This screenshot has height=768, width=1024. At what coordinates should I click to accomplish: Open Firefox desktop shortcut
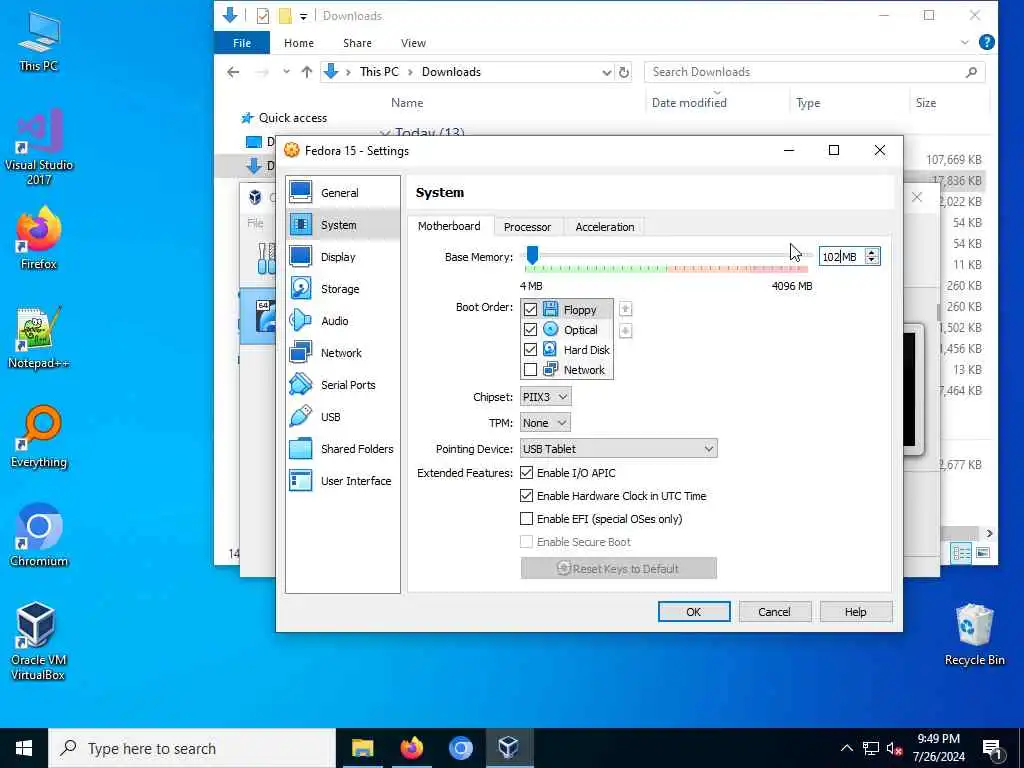[39, 238]
